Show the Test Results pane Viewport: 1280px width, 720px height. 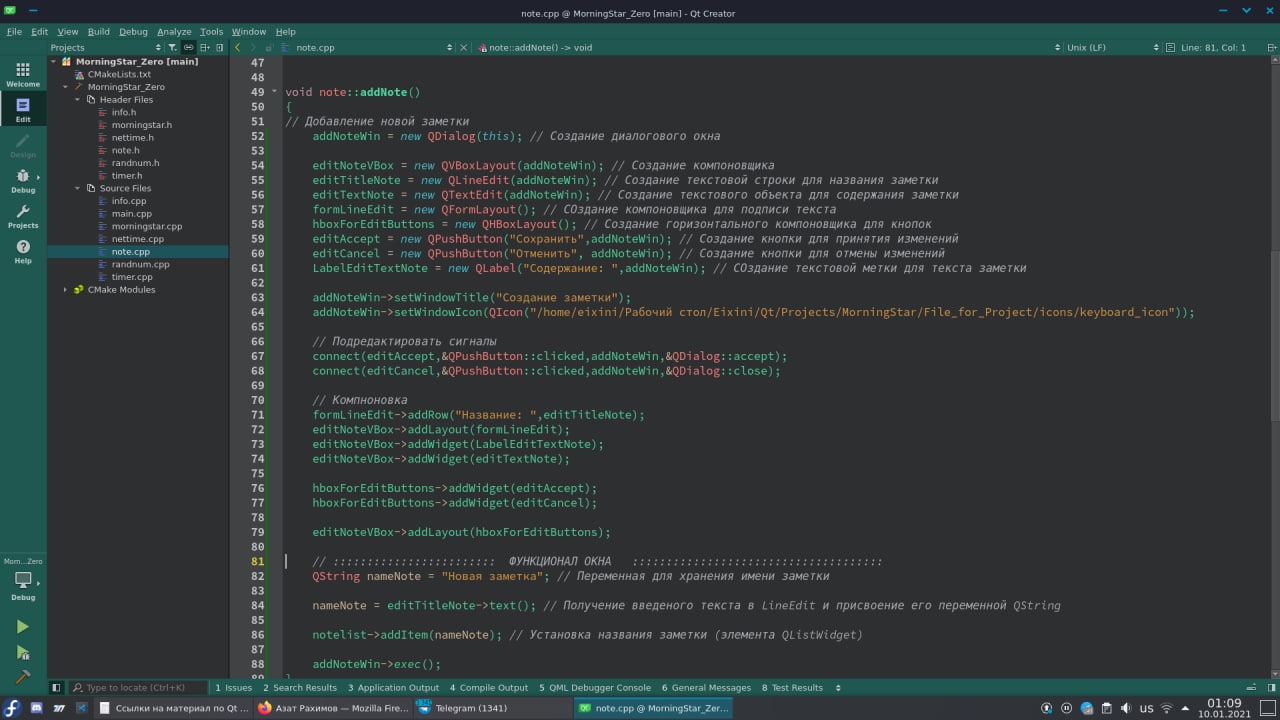tap(792, 688)
